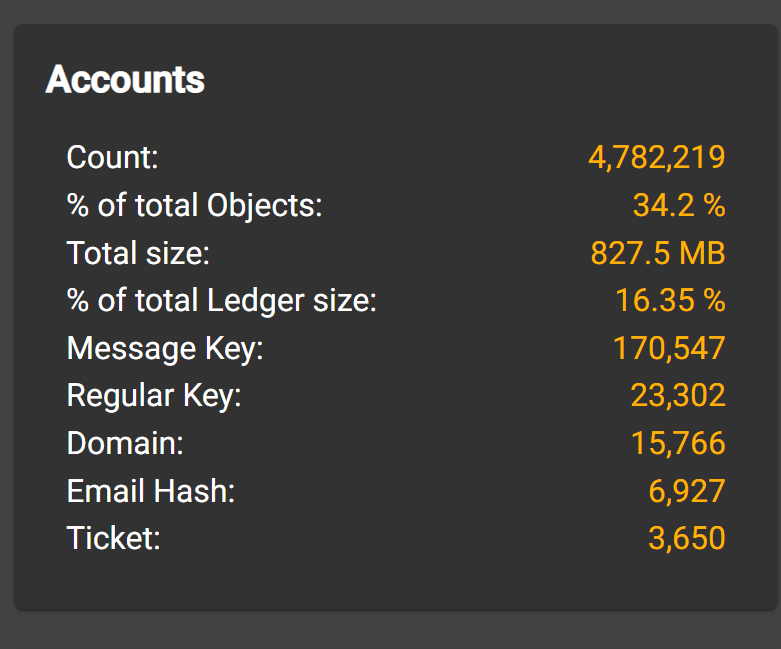Click the 170,547 Message Key value
This screenshot has height=649, width=781.
(x=669, y=348)
